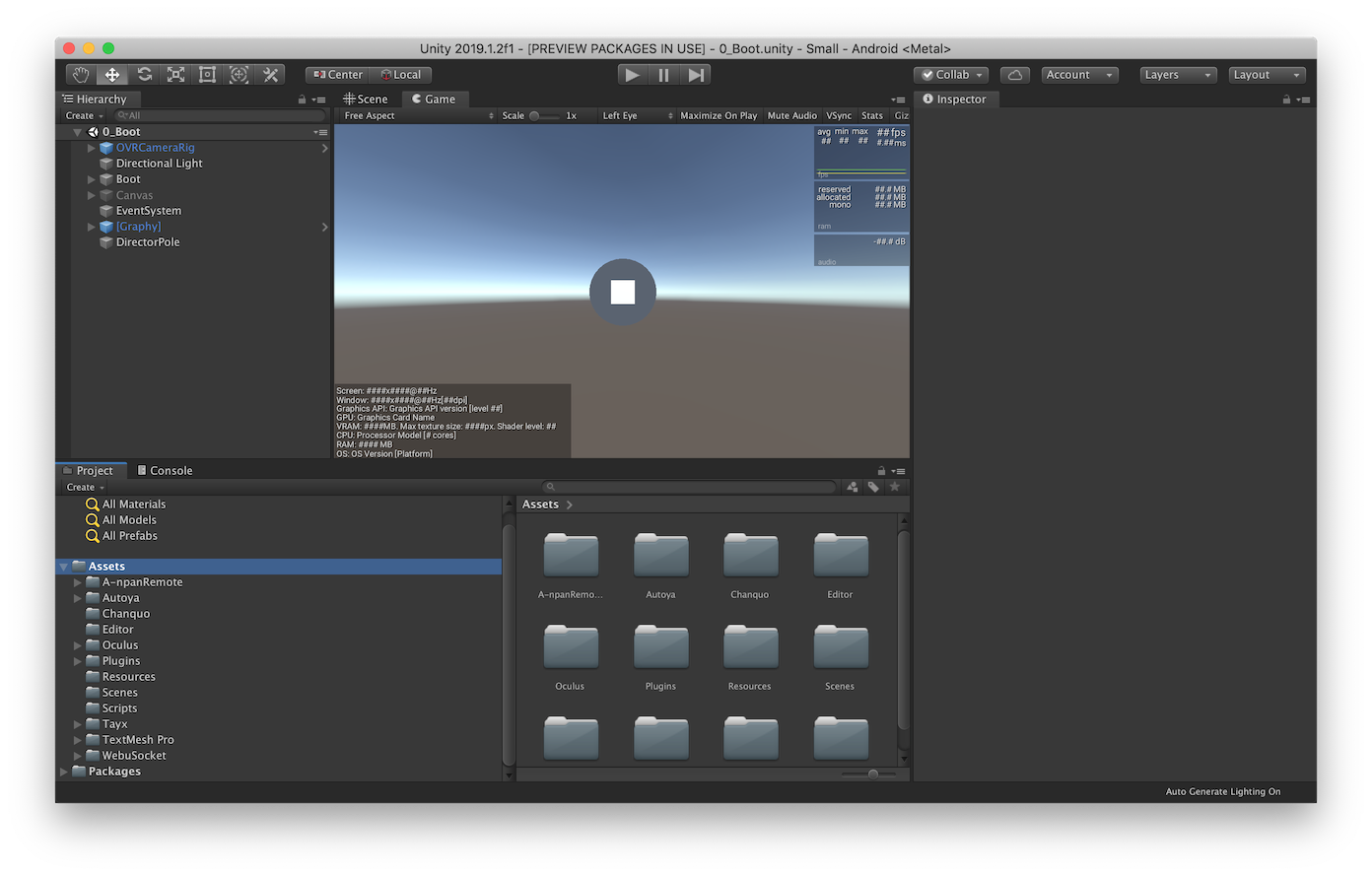
Task: Click the Unity logo beside 0_Boot
Action: point(93,132)
